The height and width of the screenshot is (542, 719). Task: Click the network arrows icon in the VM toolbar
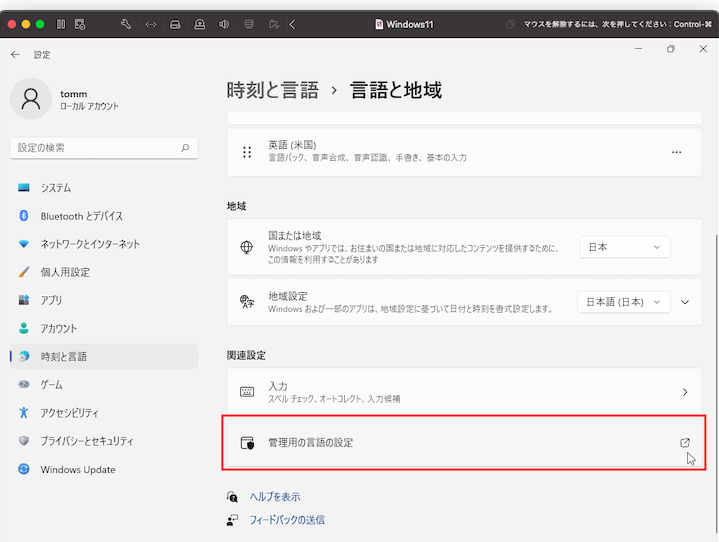pos(151,24)
